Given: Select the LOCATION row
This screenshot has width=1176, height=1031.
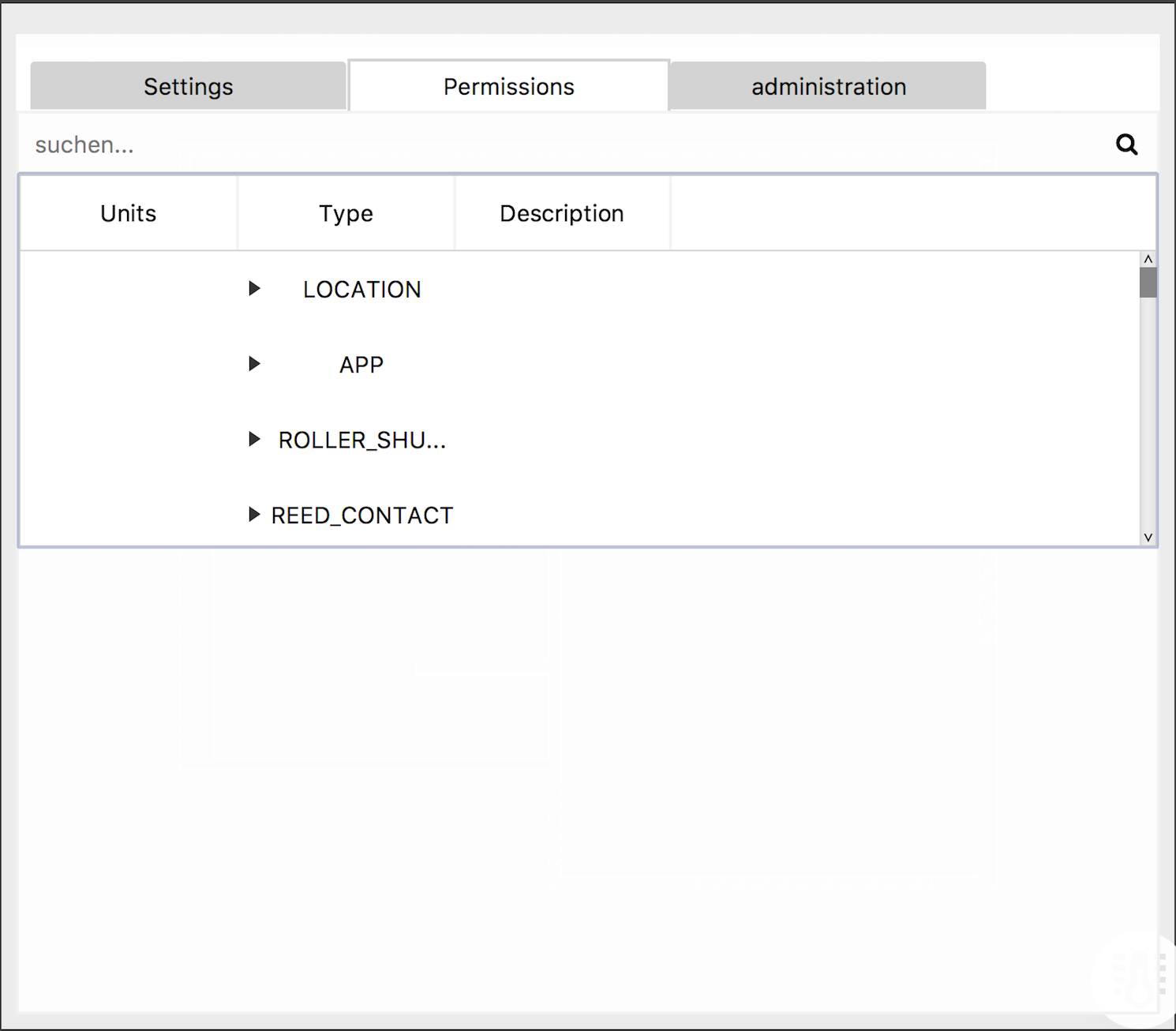Looking at the screenshot, I should (x=361, y=289).
